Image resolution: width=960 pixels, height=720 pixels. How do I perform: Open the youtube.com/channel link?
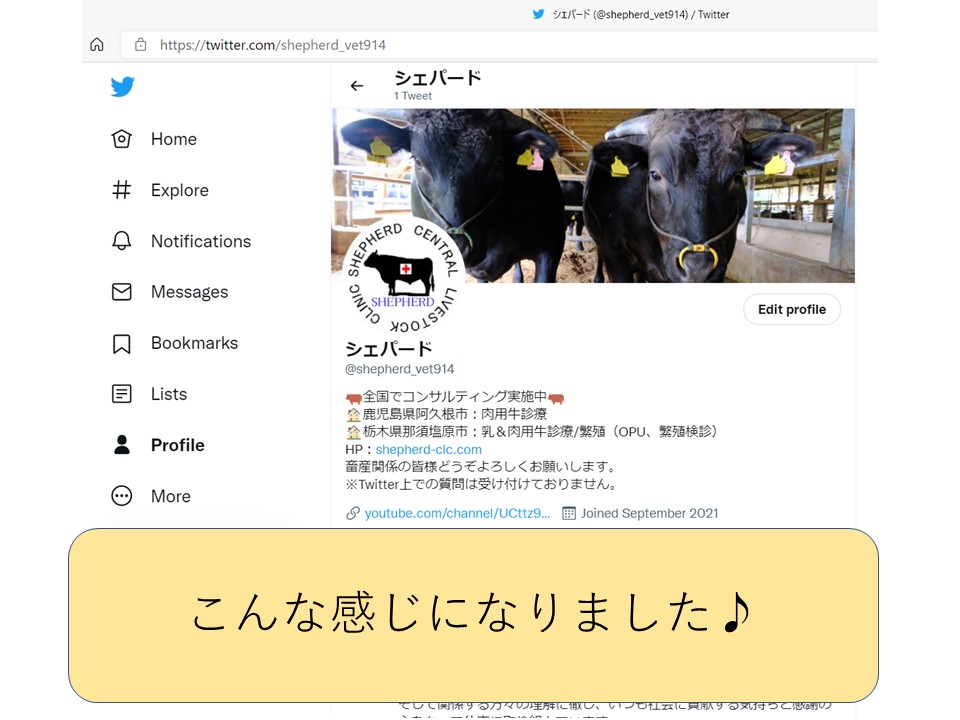[x=457, y=513]
